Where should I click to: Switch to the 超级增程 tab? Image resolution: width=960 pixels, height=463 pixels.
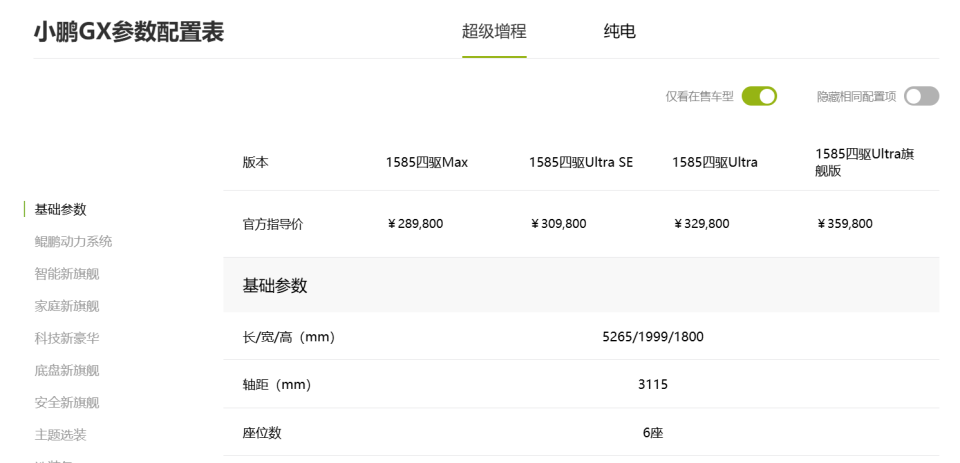tap(494, 31)
